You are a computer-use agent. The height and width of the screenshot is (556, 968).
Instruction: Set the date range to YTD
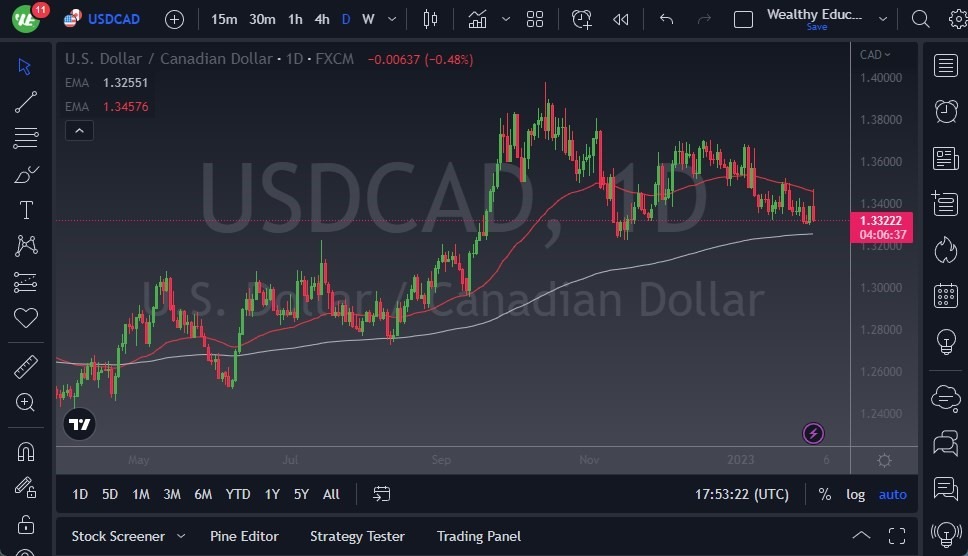click(238, 494)
